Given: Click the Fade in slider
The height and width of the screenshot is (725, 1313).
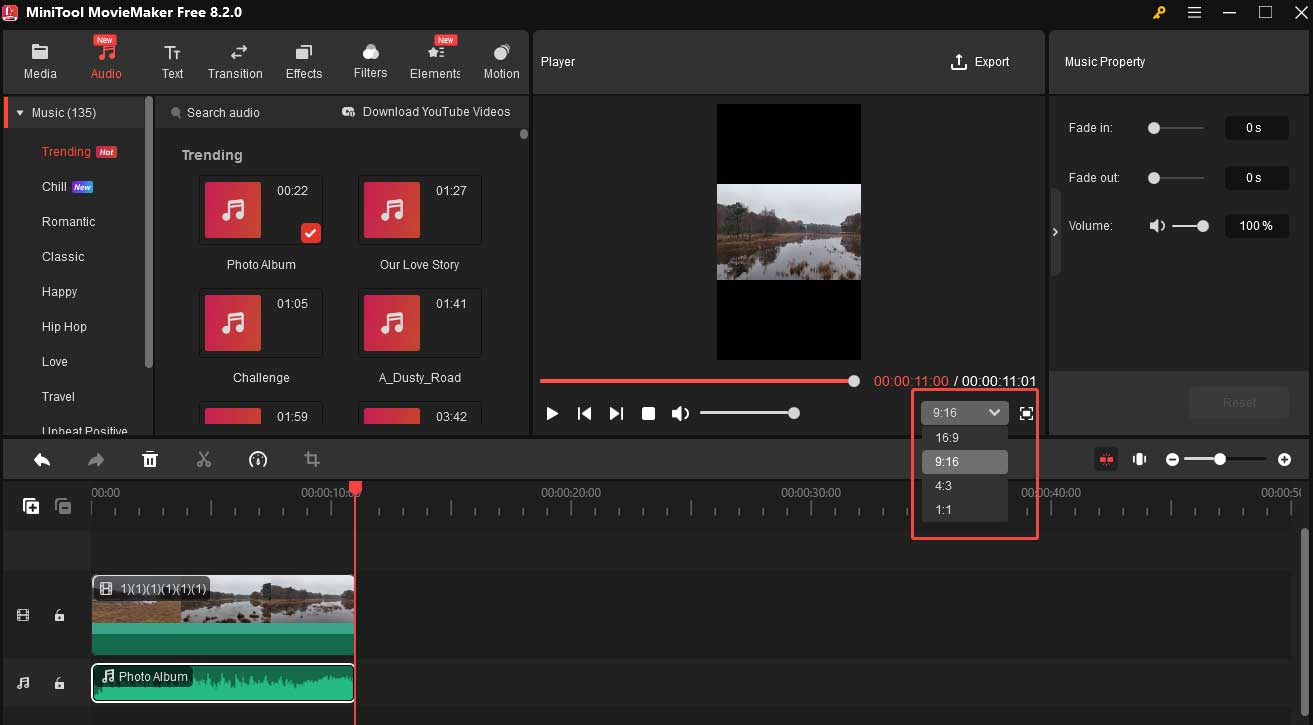Looking at the screenshot, I should click(1176, 128).
